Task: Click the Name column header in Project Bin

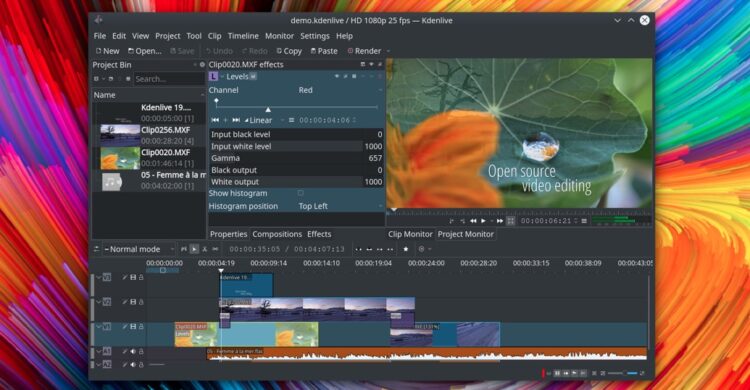Action: tap(149, 95)
